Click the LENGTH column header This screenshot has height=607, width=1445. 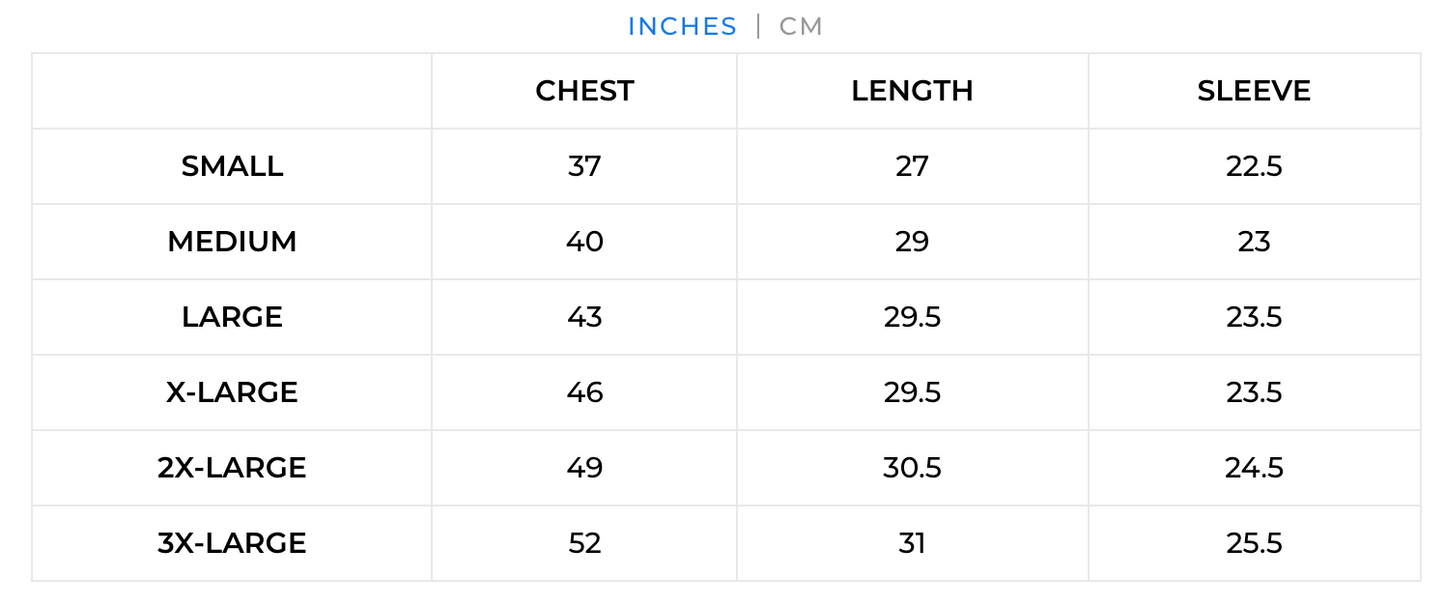click(912, 91)
